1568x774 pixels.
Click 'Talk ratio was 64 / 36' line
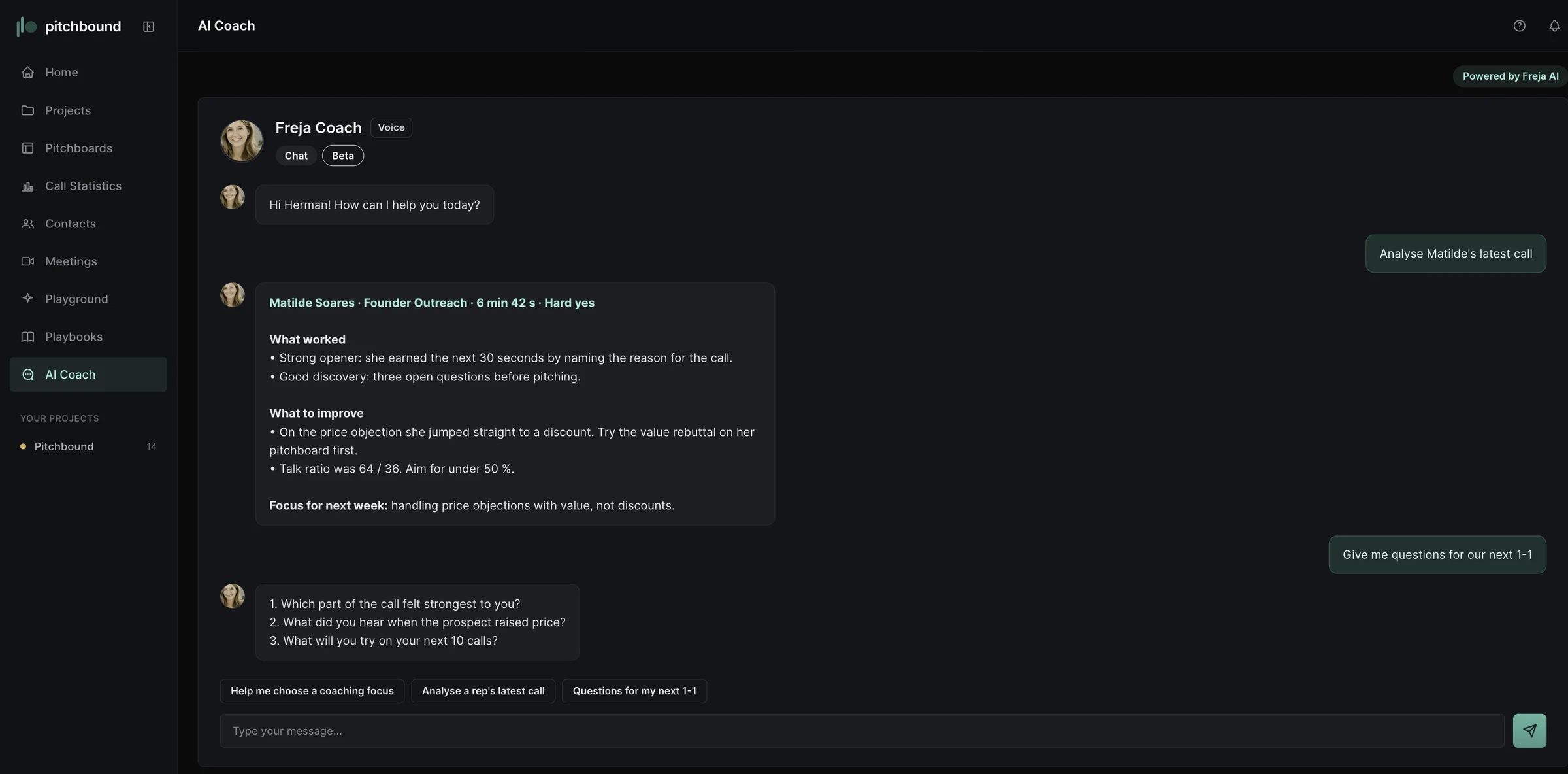tap(391, 469)
